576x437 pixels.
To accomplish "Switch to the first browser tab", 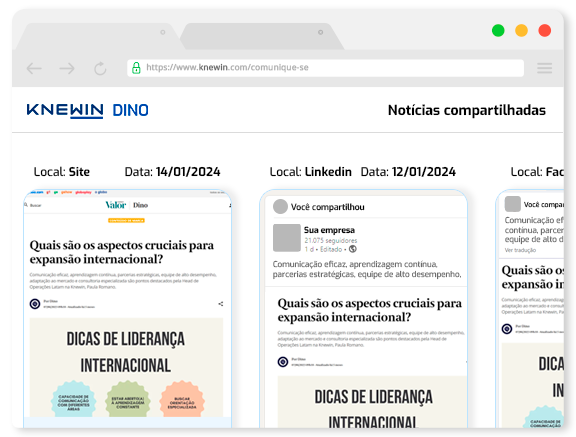I will click(x=97, y=36).
